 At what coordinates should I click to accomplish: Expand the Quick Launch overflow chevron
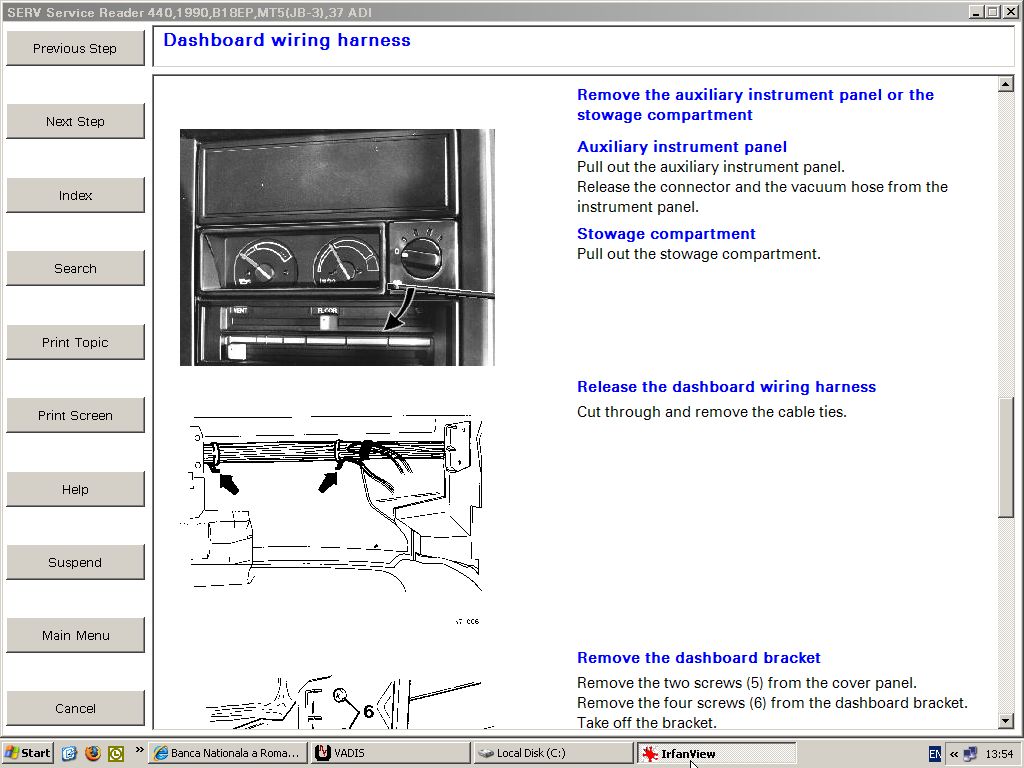139,750
